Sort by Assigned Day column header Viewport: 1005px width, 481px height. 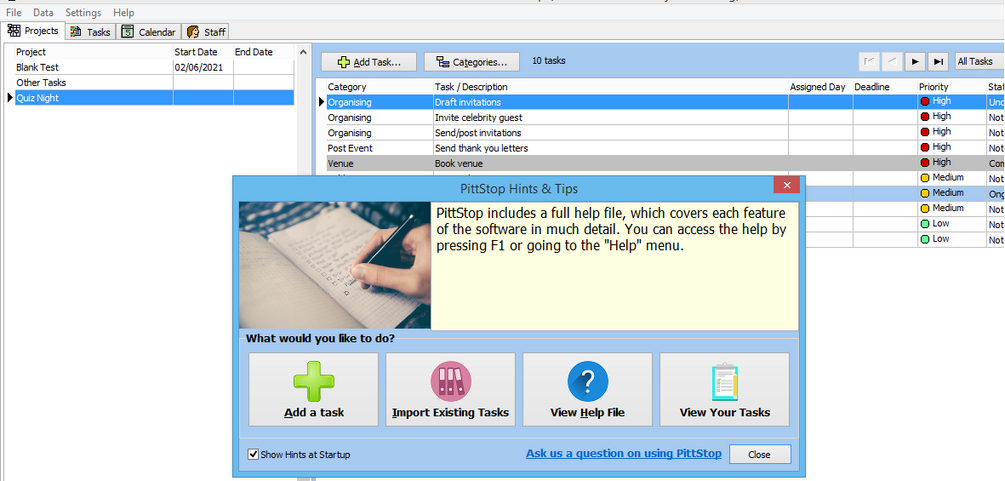pyautogui.click(x=820, y=87)
